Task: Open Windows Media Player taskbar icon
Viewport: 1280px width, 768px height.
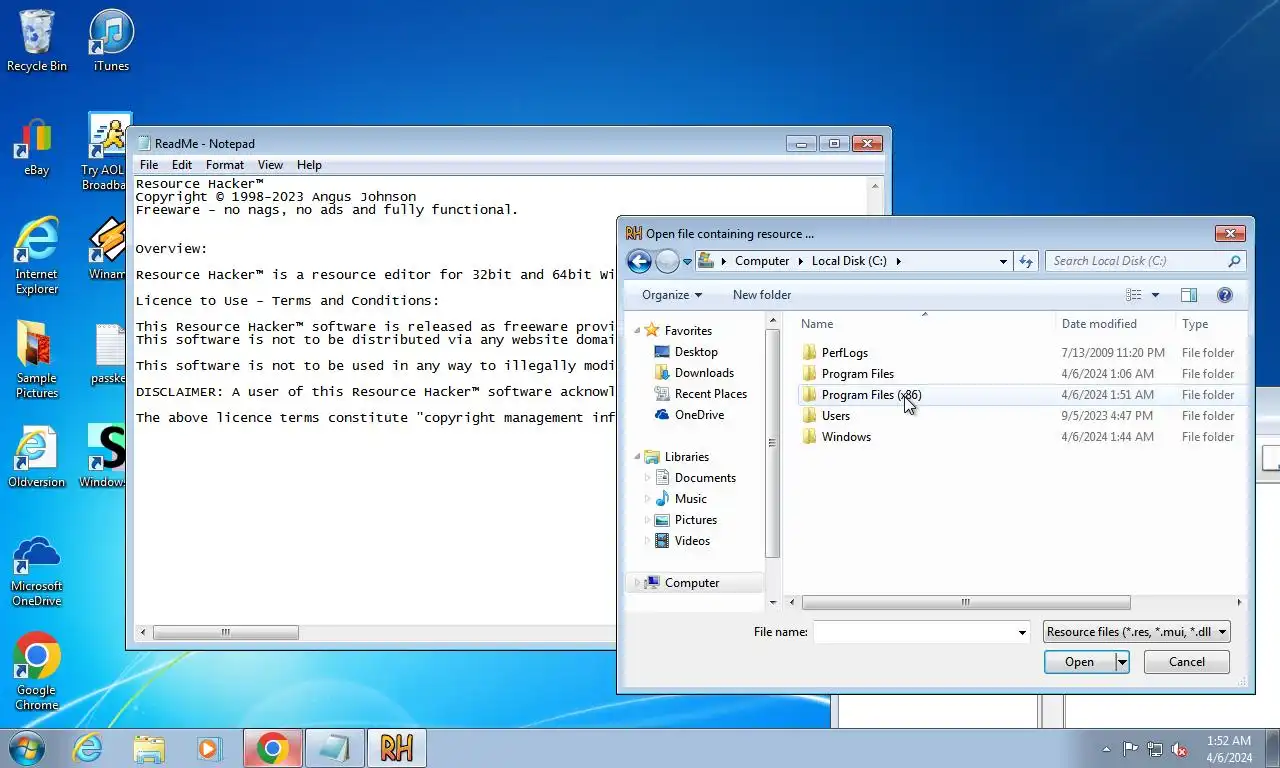Action: click(208, 748)
